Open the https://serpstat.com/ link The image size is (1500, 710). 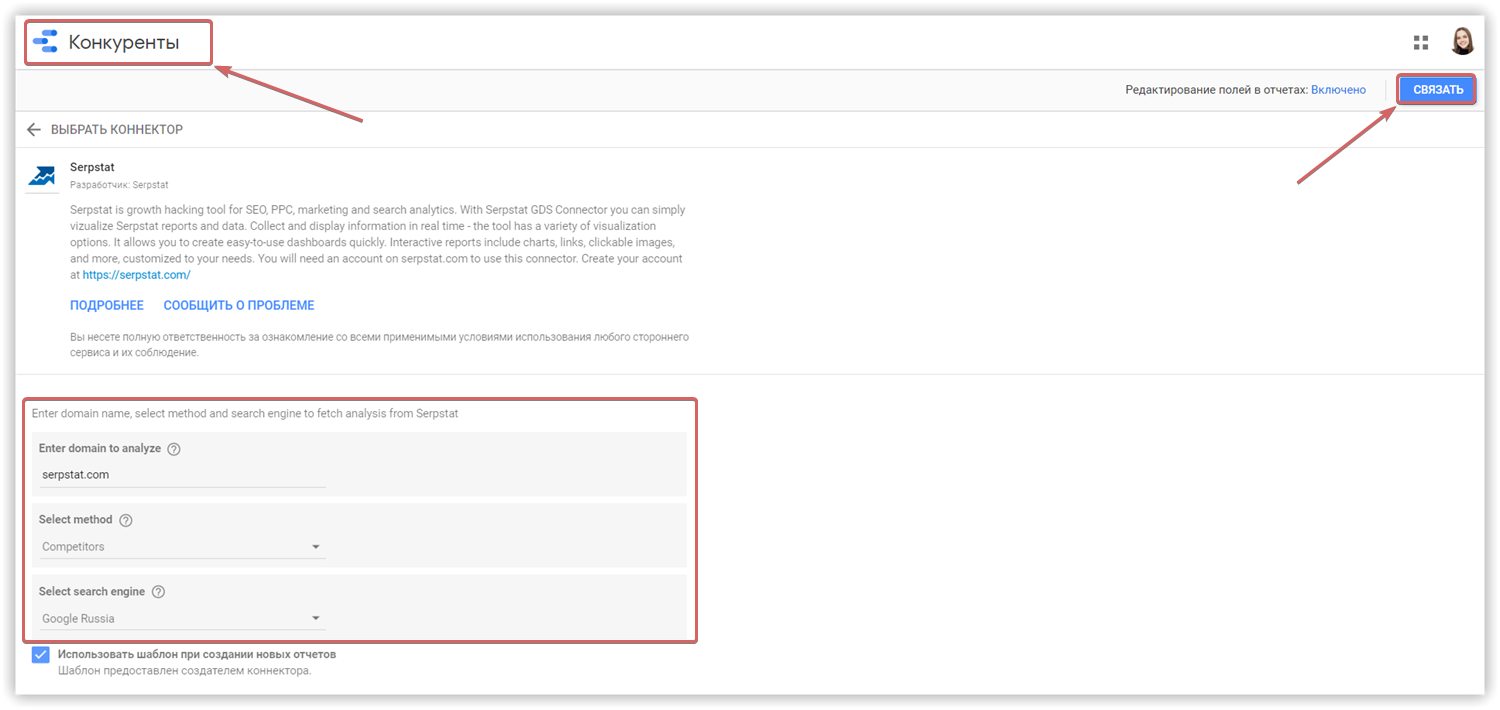[x=137, y=274]
